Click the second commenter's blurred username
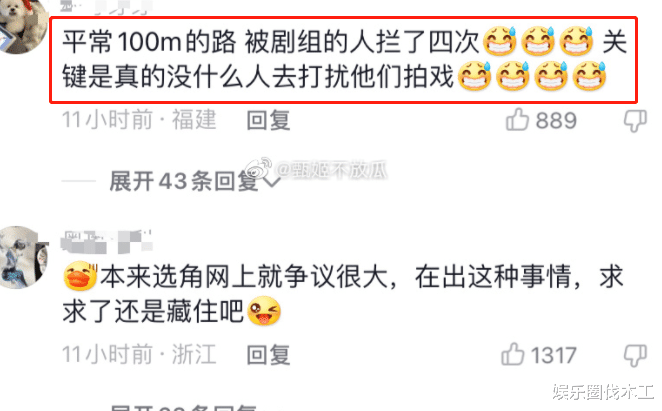This screenshot has width=662, height=411. (106, 241)
